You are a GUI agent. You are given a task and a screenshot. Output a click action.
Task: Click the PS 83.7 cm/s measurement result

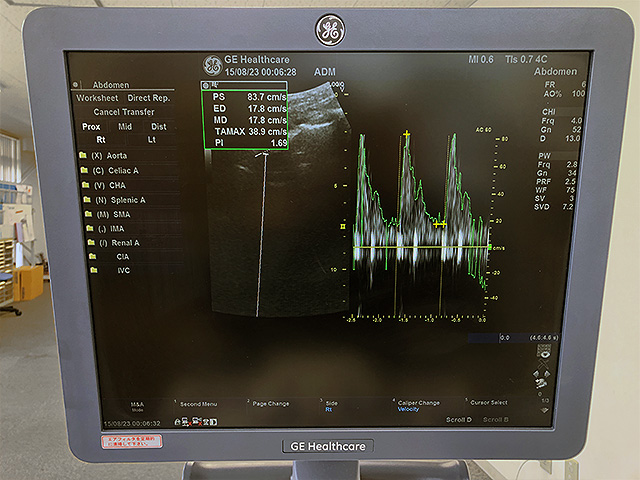pos(247,96)
